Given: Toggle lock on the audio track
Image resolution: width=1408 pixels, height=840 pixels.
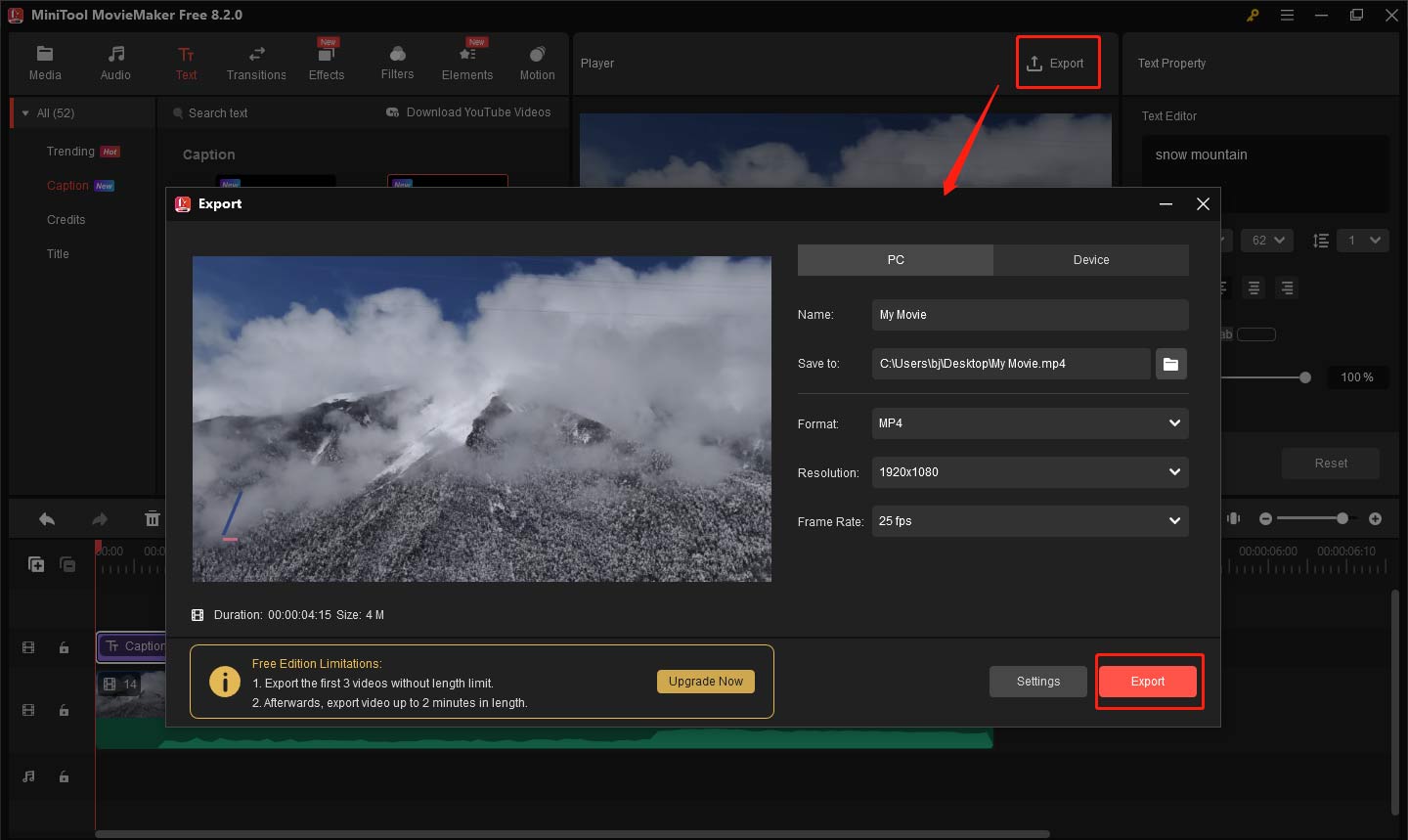Looking at the screenshot, I should click(x=64, y=776).
